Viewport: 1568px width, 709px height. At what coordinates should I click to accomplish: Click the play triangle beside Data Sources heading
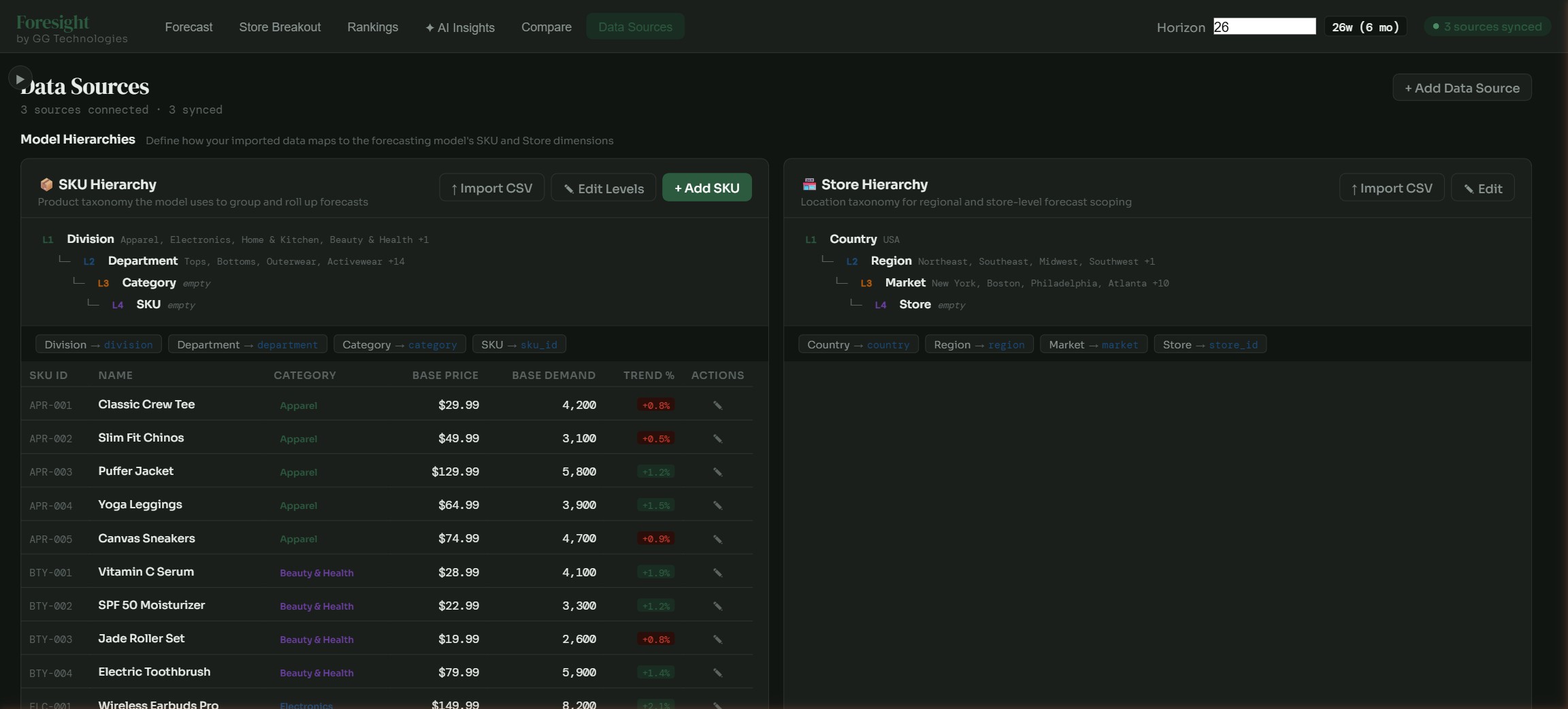point(20,78)
